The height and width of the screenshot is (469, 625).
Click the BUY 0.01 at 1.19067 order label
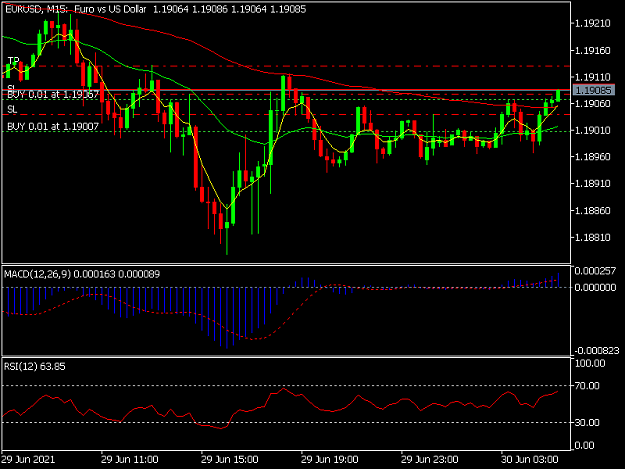pyautogui.click(x=53, y=94)
